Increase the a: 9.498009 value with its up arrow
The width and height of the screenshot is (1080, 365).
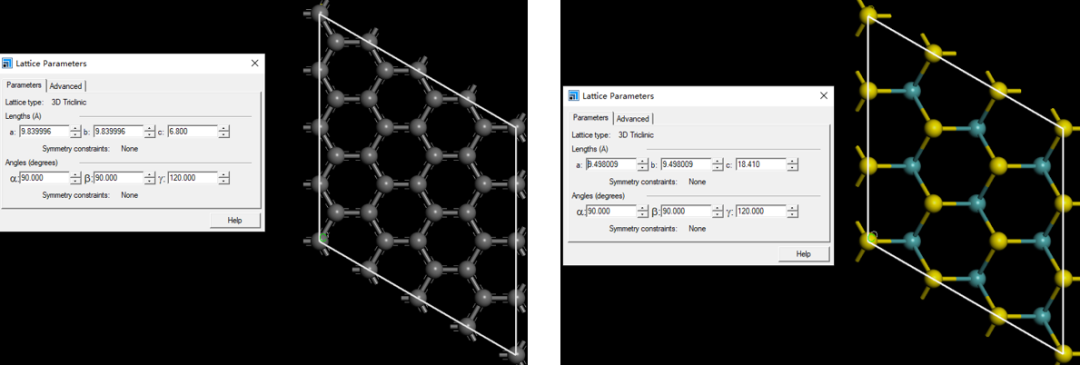643,162
